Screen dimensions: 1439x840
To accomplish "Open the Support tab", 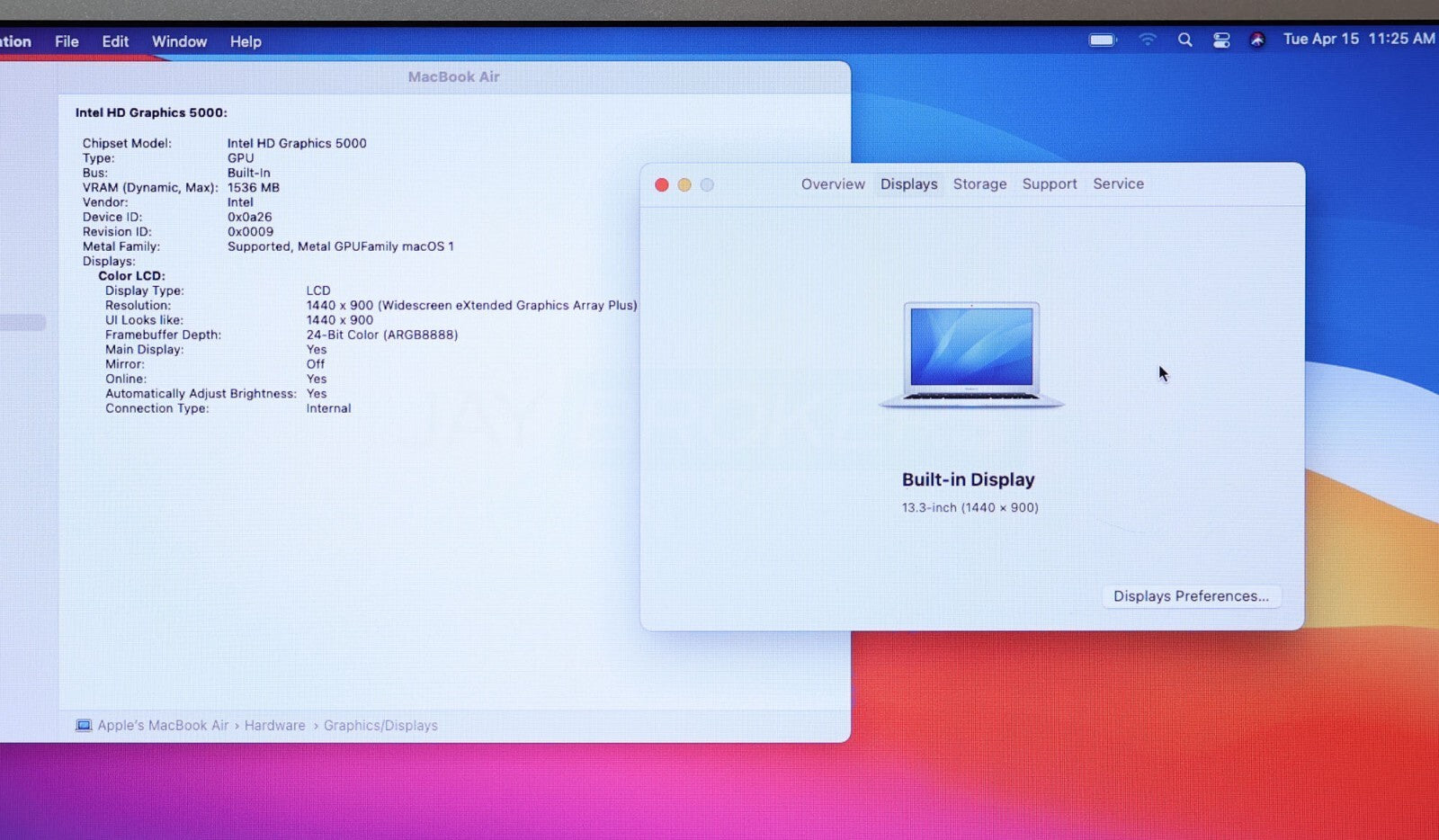I will (1050, 183).
